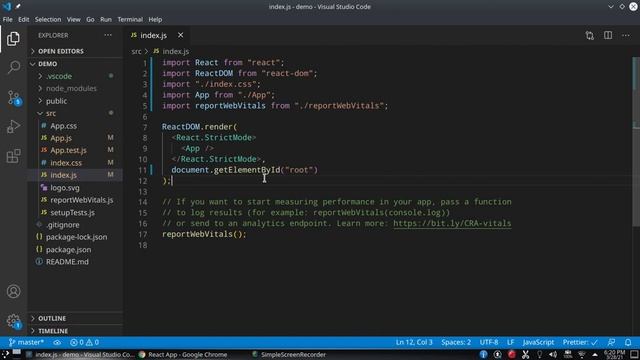
Task: Expand the .vscode folder
Action: click(x=76, y=76)
